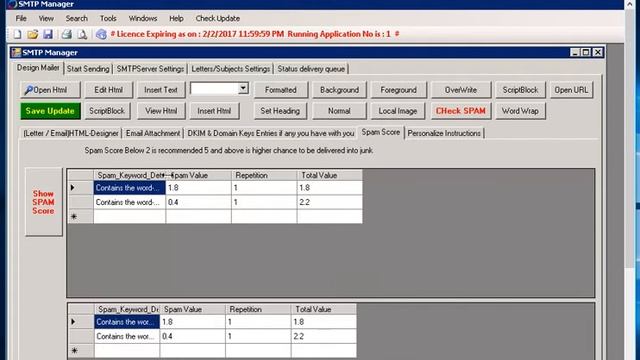Open the Email Attachment sub-tab
Screen dimensions: 640x360
coord(153,133)
